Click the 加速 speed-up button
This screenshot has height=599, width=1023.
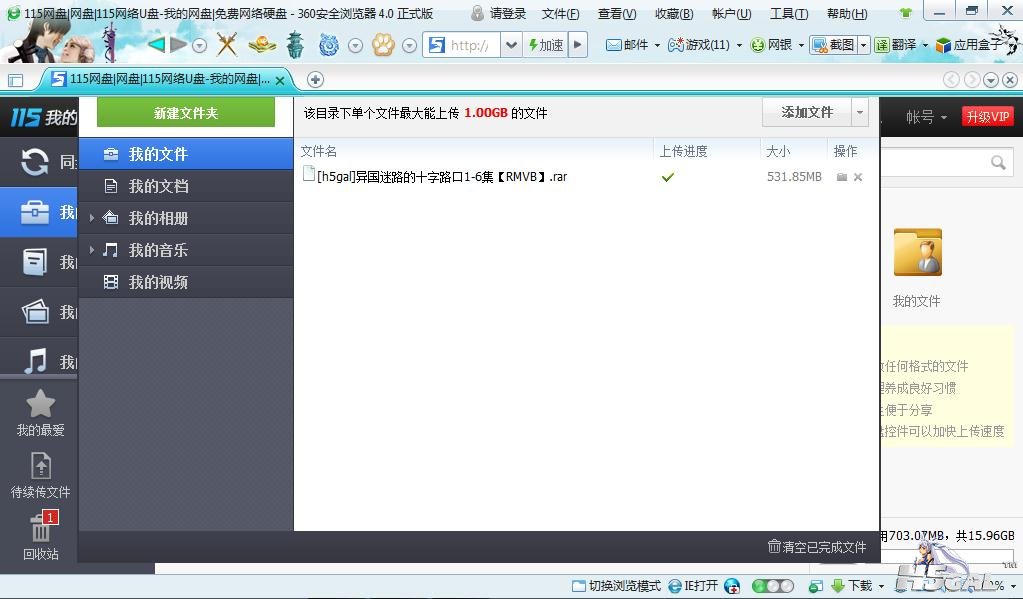pyautogui.click(x=545, y=45)
